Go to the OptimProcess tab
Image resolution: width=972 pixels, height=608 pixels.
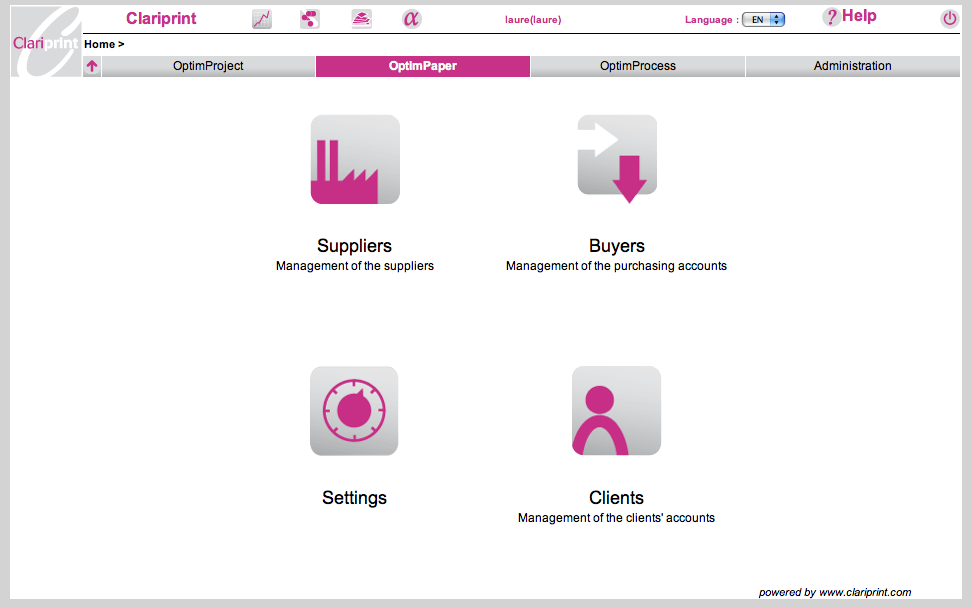pyautogui.click(x=638, y=66)
